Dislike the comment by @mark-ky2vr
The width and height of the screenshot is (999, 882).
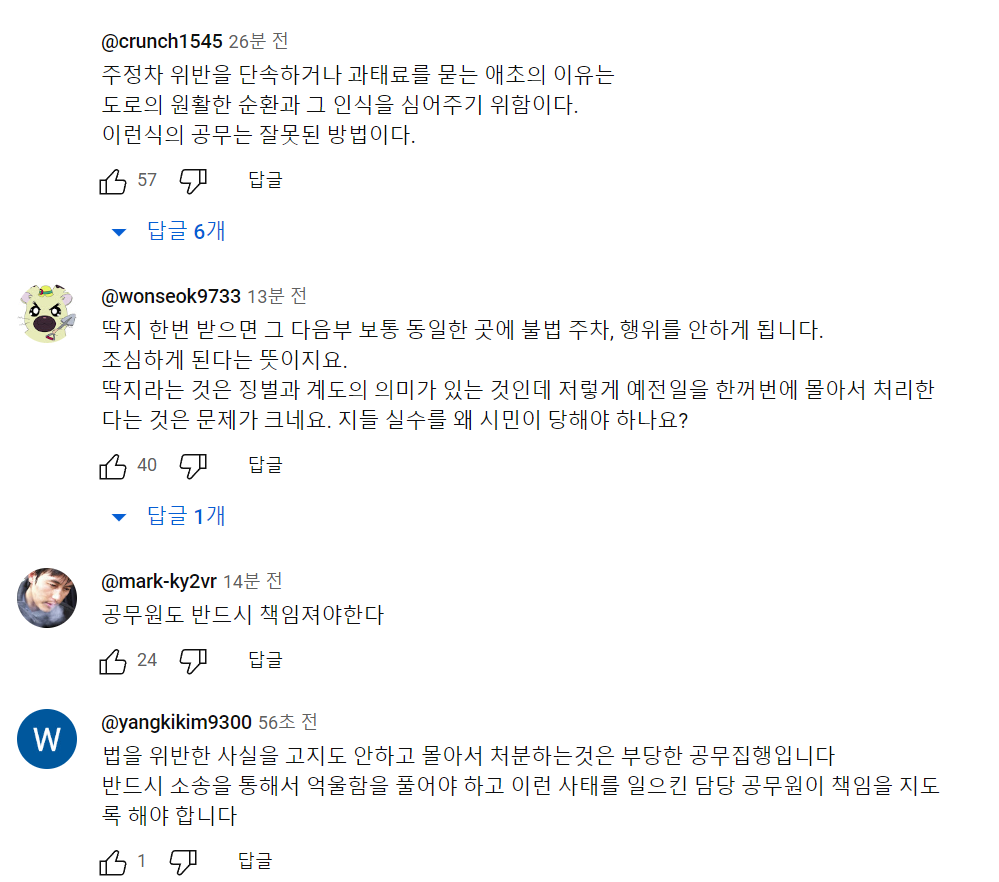[x=193, y=660]
